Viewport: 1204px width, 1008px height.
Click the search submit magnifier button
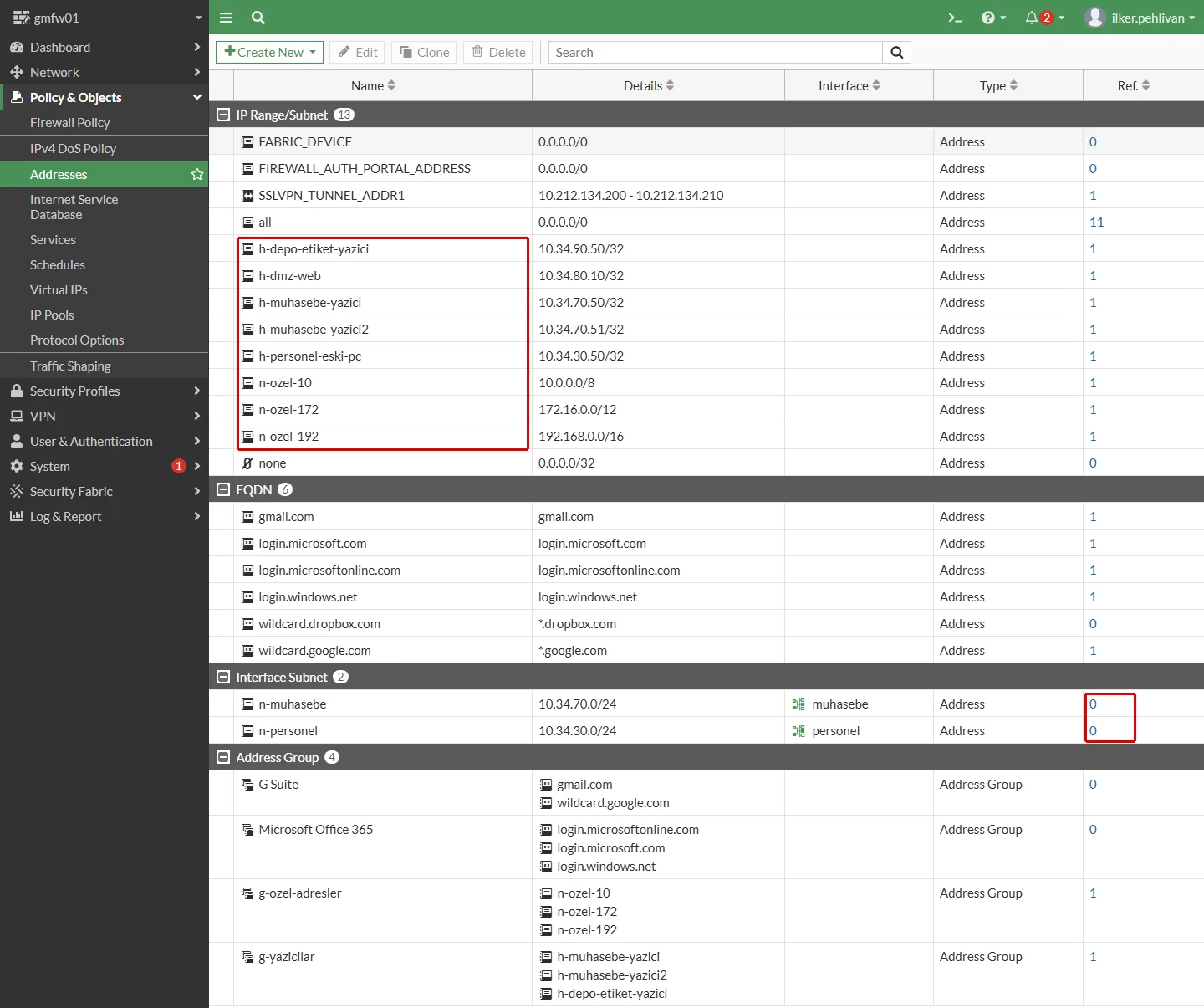(x=897, y=52)
